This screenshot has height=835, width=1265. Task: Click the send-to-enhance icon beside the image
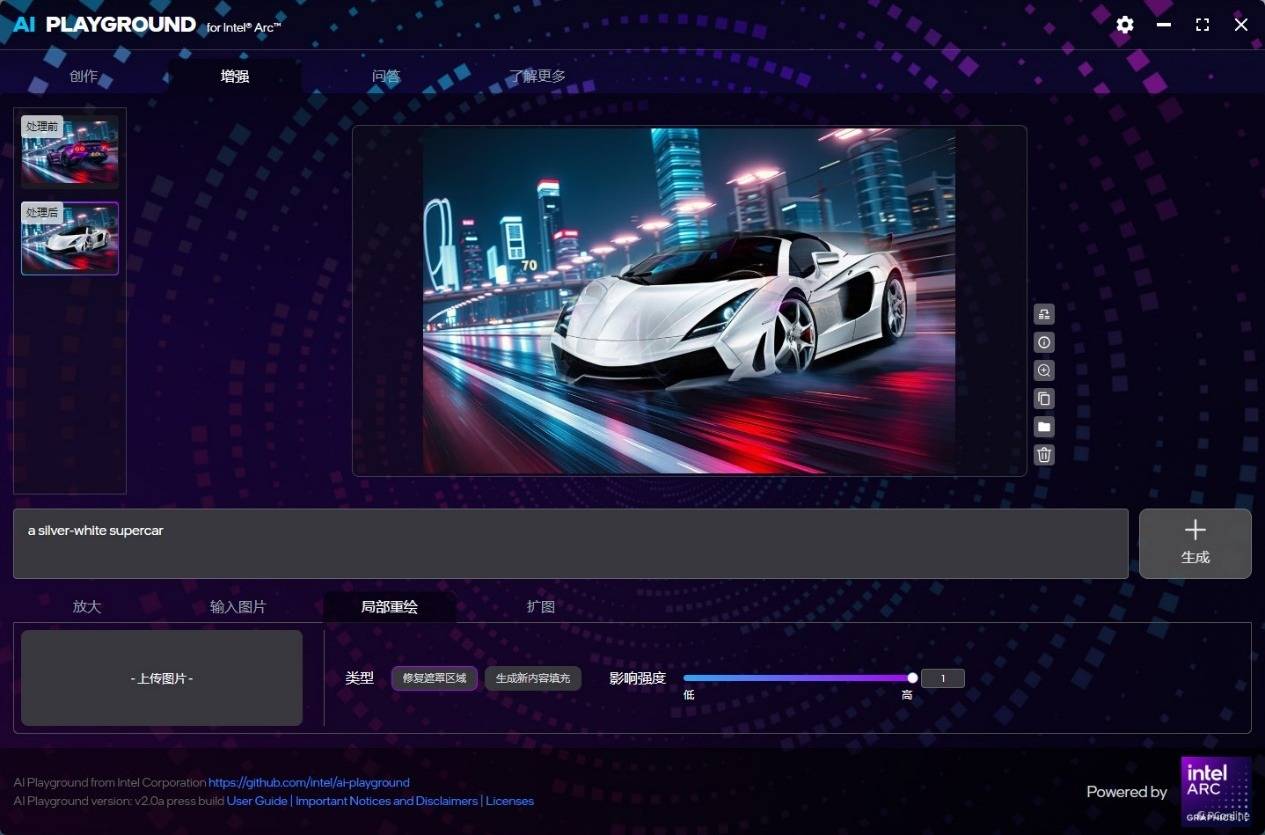point(1044,314)
